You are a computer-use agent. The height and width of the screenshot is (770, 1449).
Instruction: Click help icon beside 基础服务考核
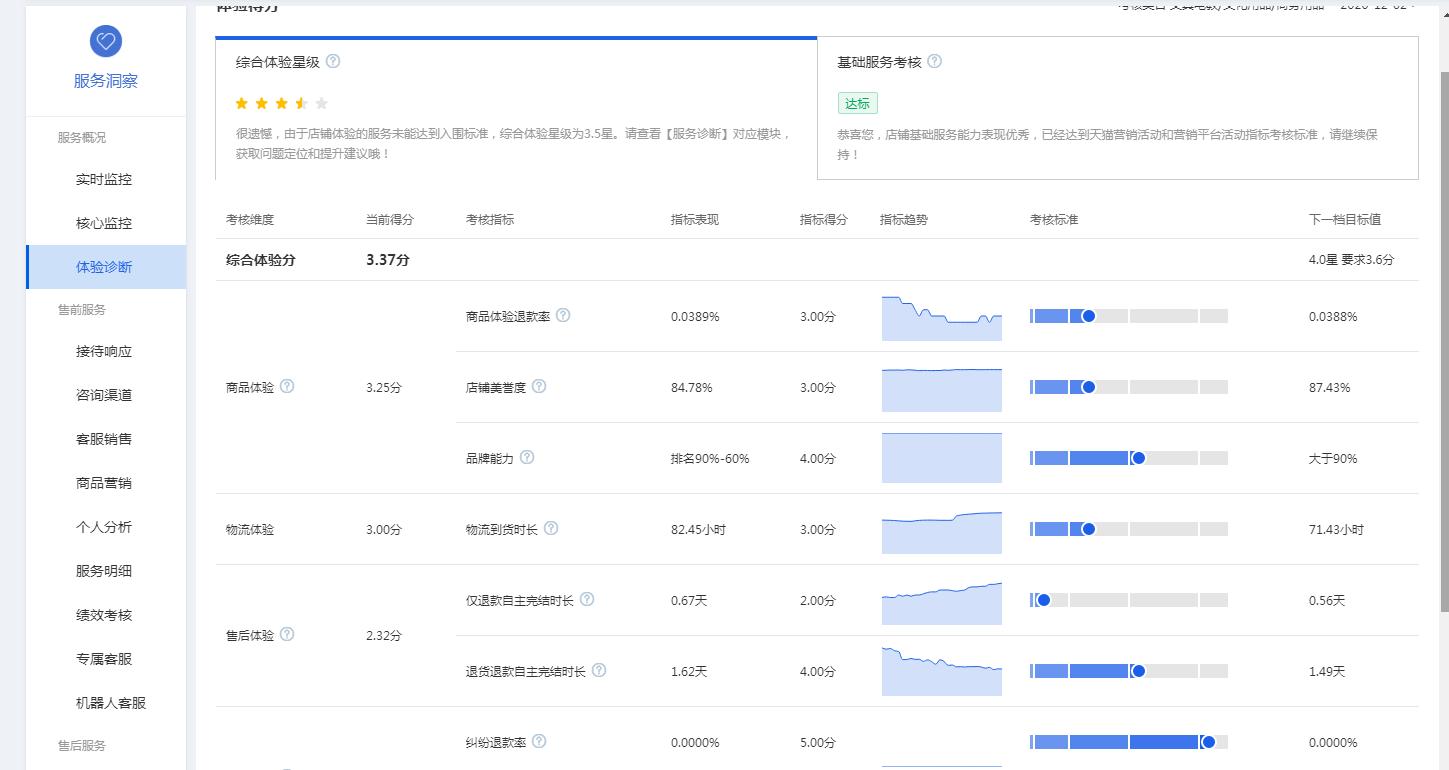(934, 61)
